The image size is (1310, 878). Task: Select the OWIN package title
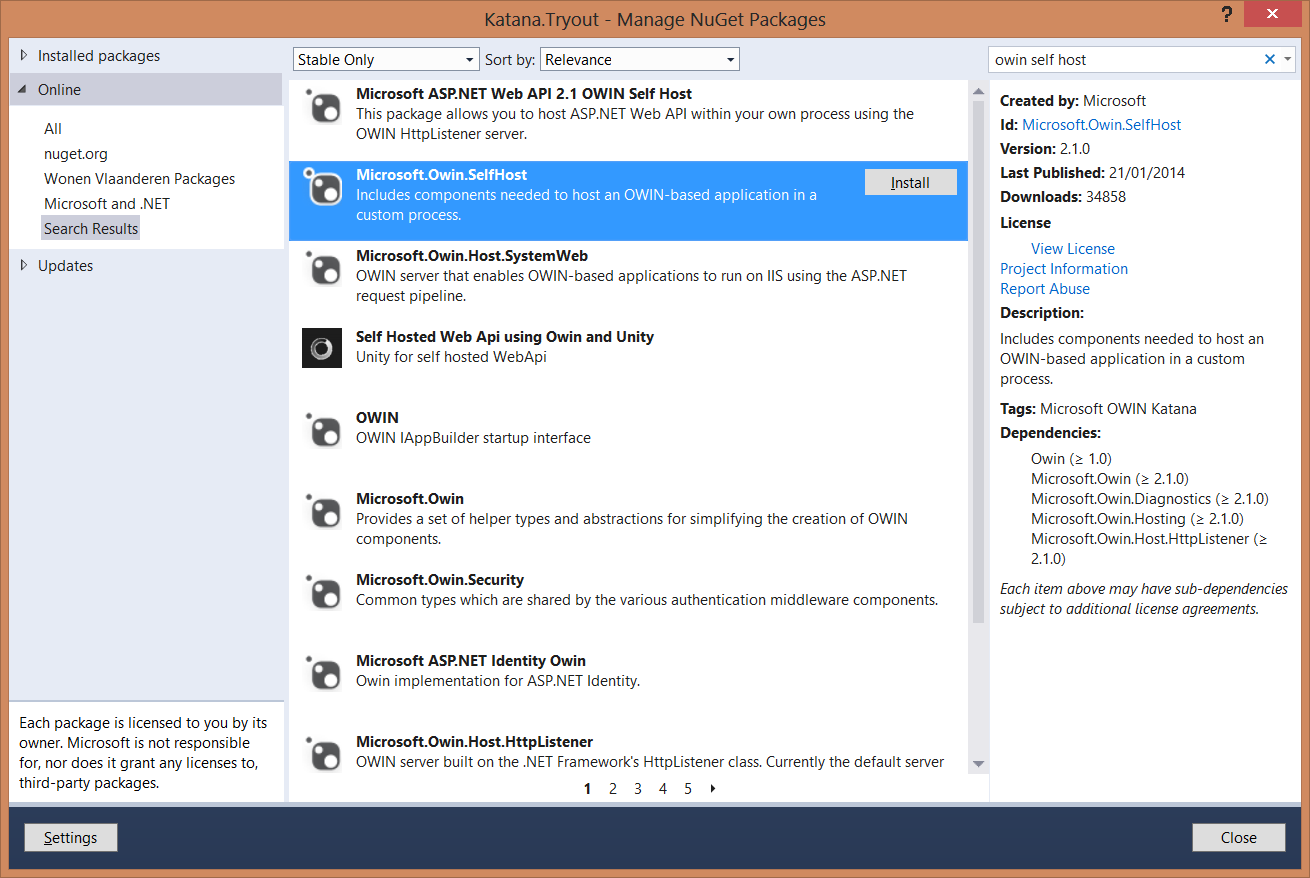pyautogui.click(x=377, y=417)
